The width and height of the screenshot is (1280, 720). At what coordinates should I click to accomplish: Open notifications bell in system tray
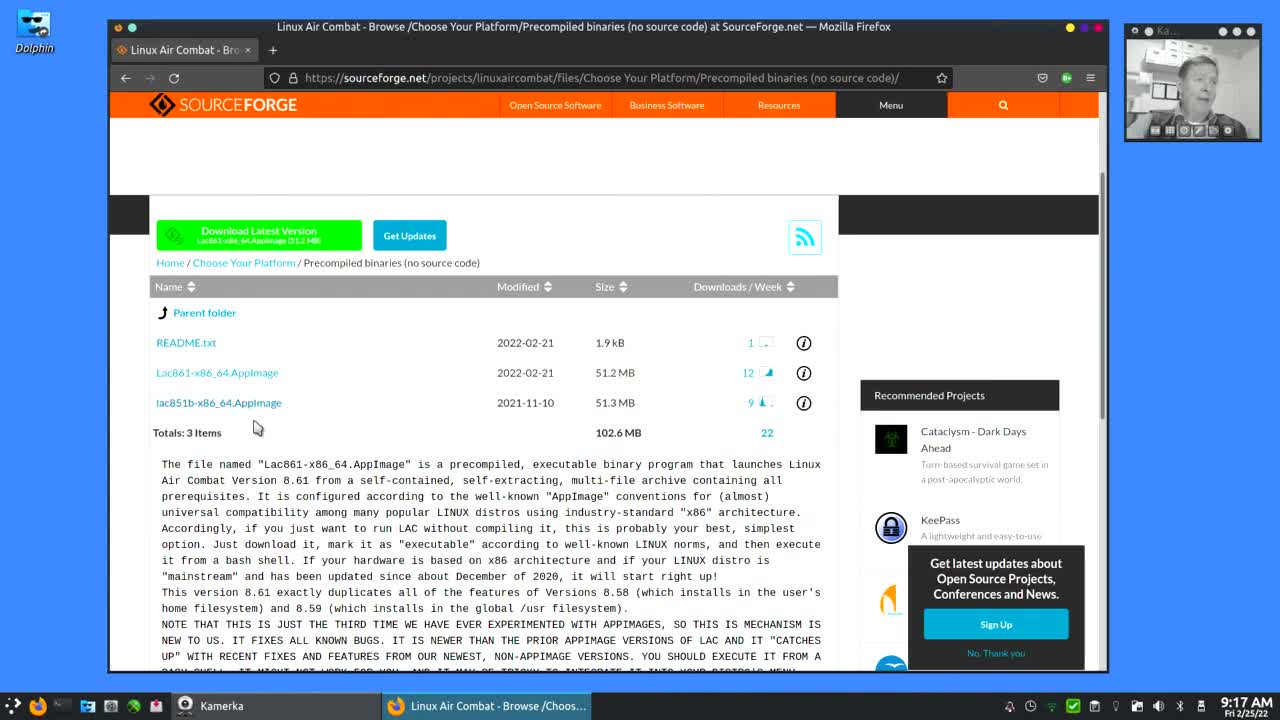(x=1010, y=706)
